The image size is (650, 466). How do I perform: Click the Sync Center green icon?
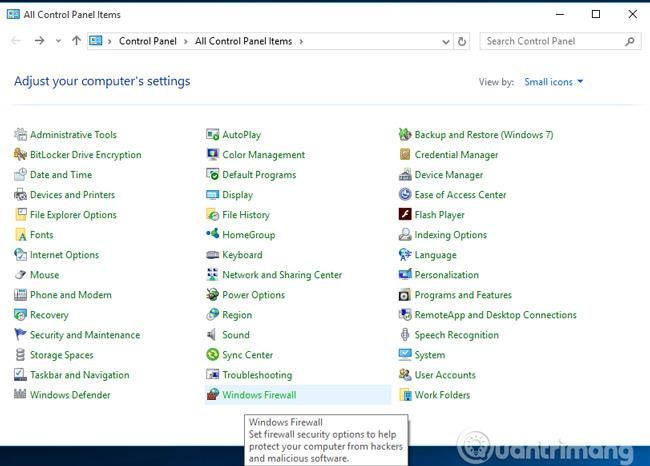tap(213, 354)
